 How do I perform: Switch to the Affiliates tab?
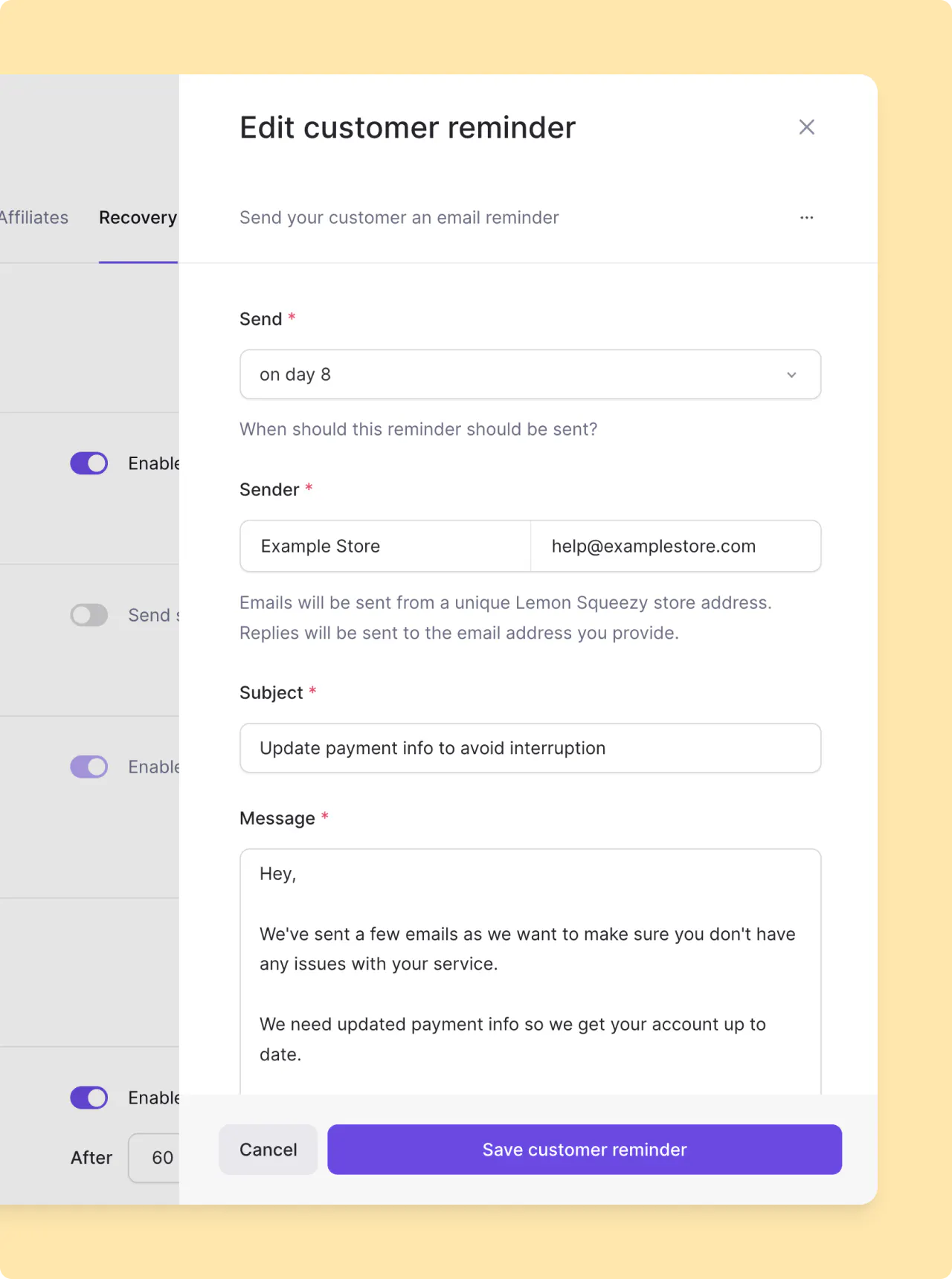point(34,218)
